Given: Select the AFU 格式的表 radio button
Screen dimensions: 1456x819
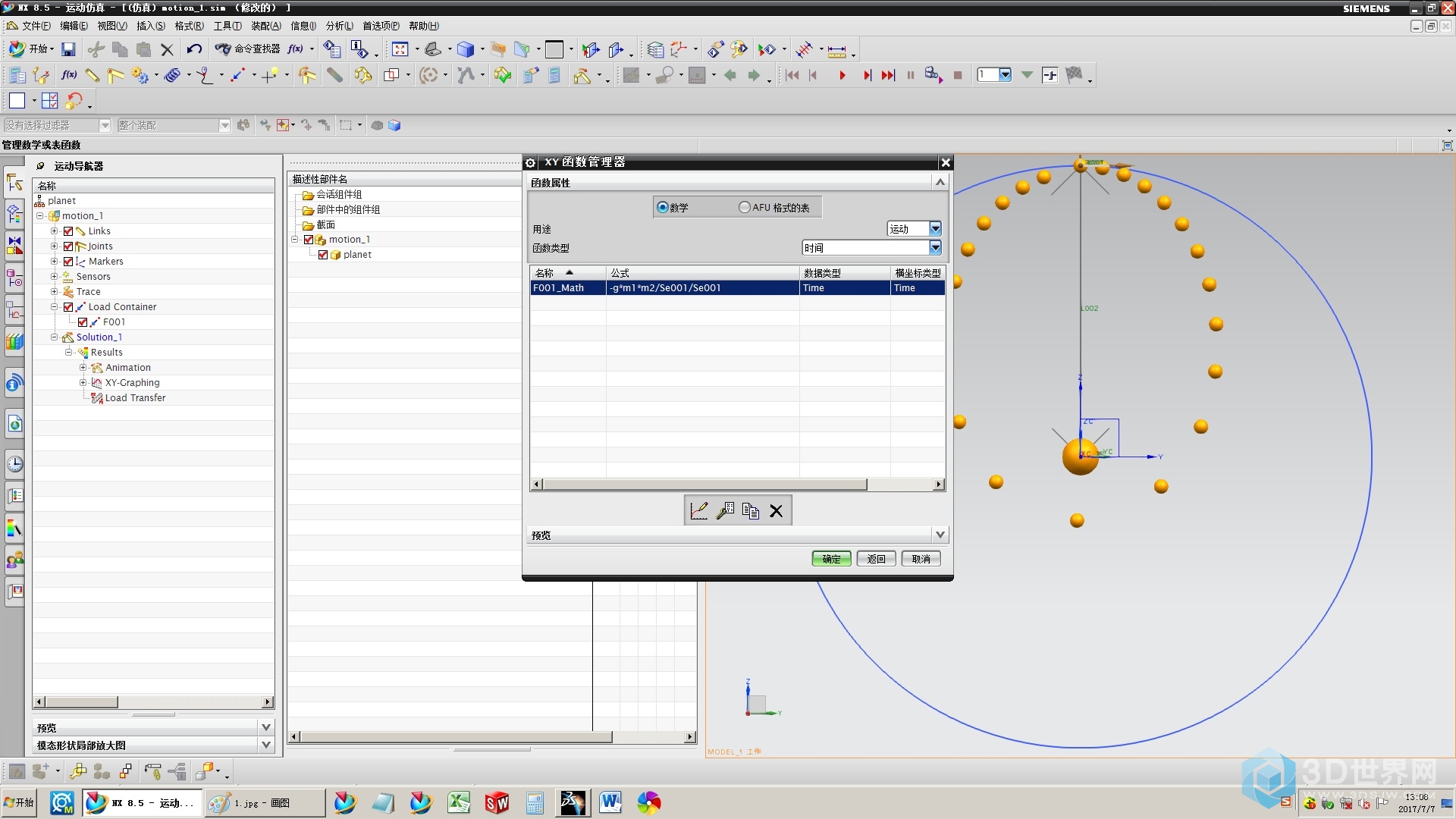Looking at the screenshot, I should pyautogui.click(x=744, y=207).
